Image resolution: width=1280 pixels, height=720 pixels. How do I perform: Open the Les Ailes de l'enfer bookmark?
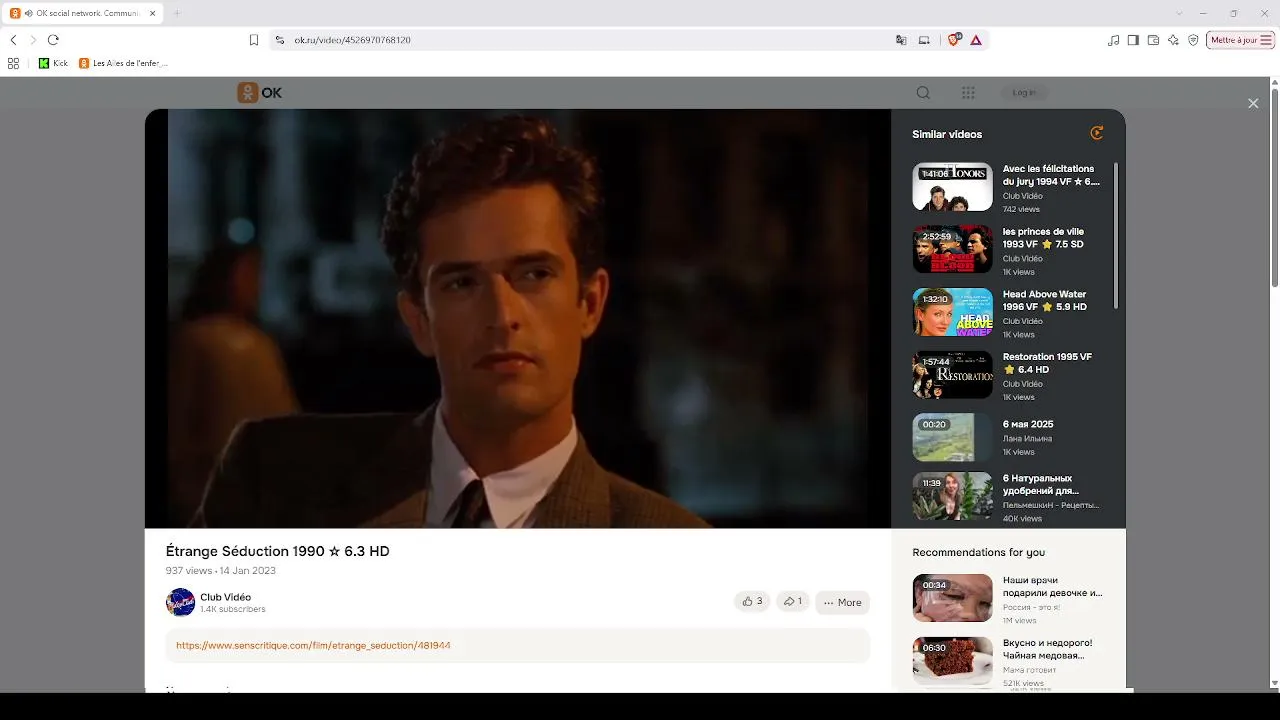coord(123,63)
